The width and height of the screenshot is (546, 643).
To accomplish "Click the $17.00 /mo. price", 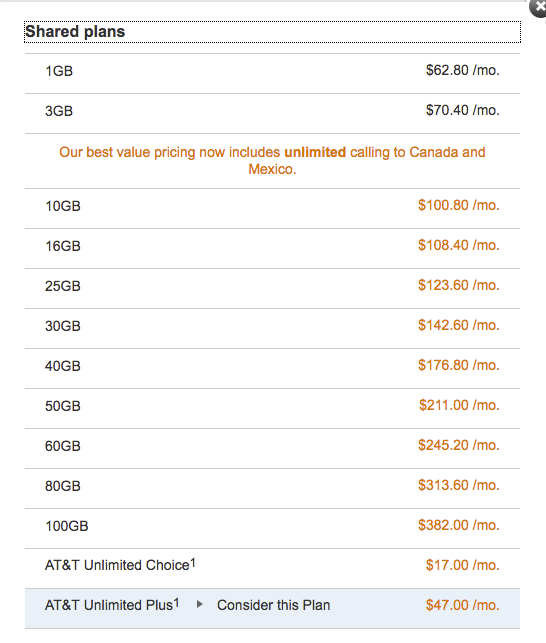I will click(463, 565).
